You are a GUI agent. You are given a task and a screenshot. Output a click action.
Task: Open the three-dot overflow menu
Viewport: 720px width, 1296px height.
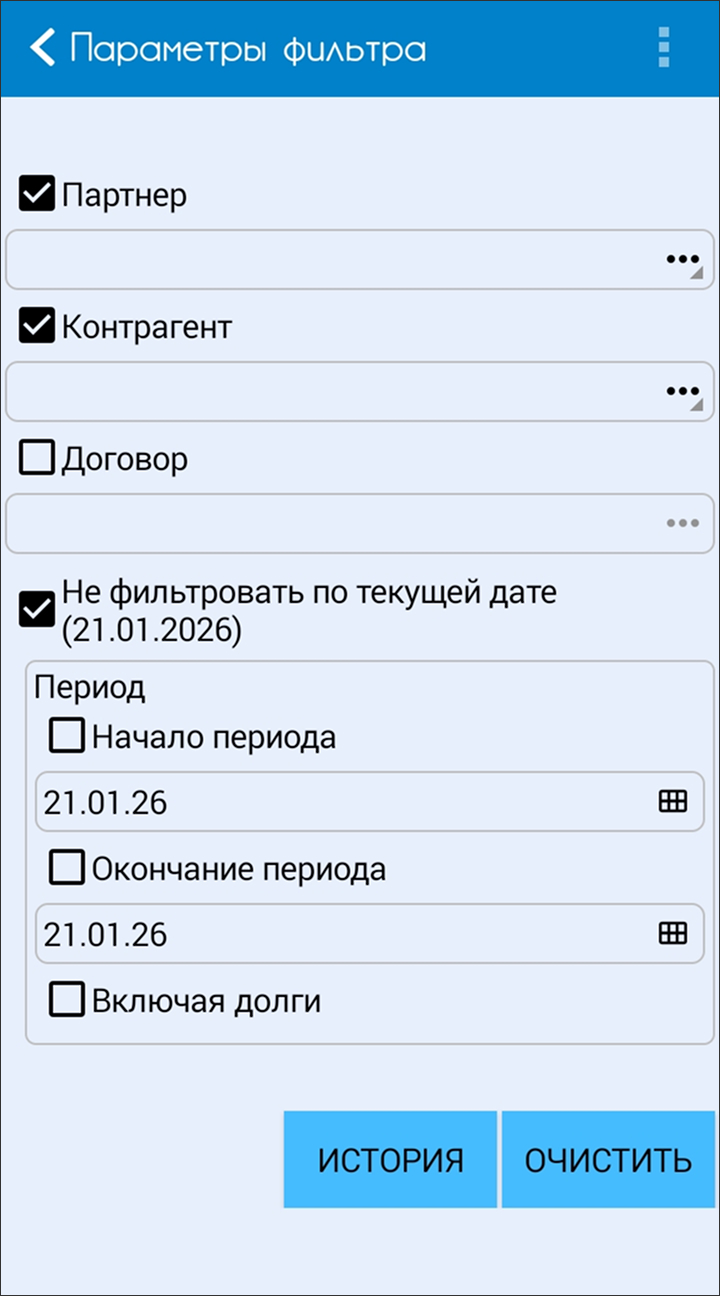coord(663,48)
